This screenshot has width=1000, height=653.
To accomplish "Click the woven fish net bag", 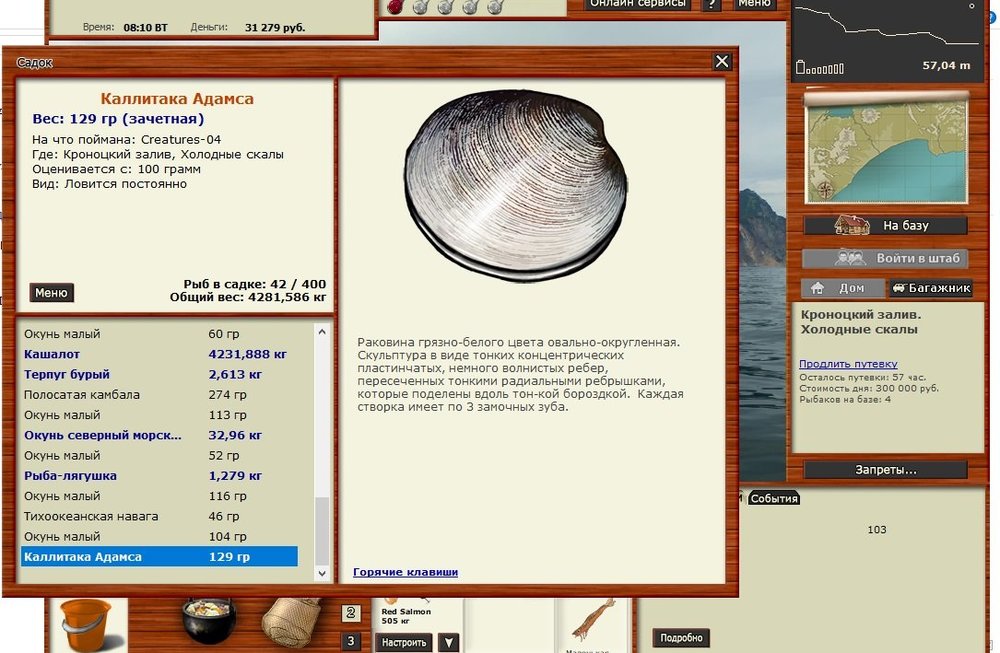I will click(x=292, y=622).
